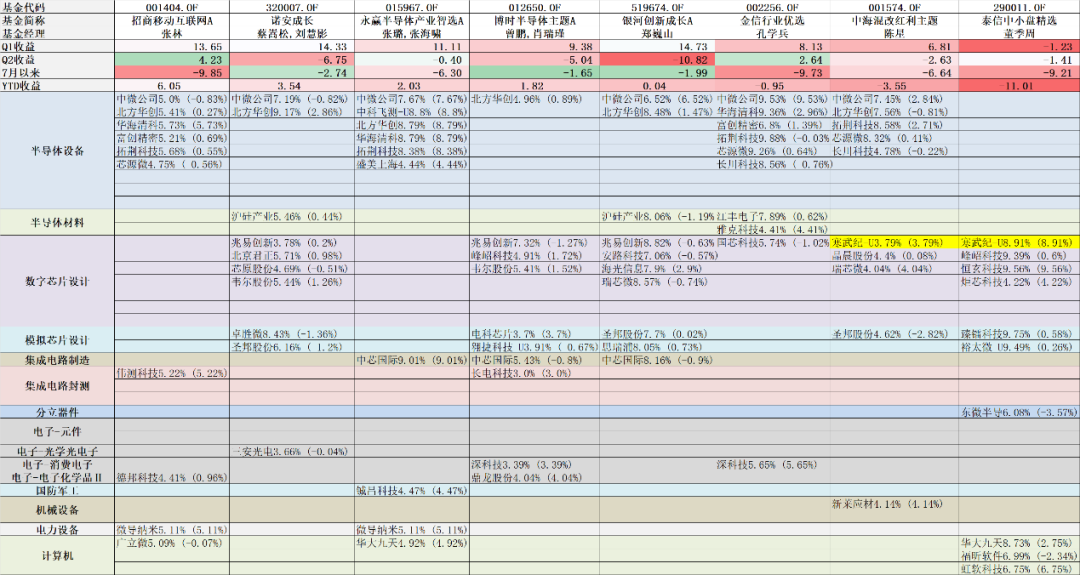
Task: Select the fund code cell 001404.OF
Action: point(172,7)
